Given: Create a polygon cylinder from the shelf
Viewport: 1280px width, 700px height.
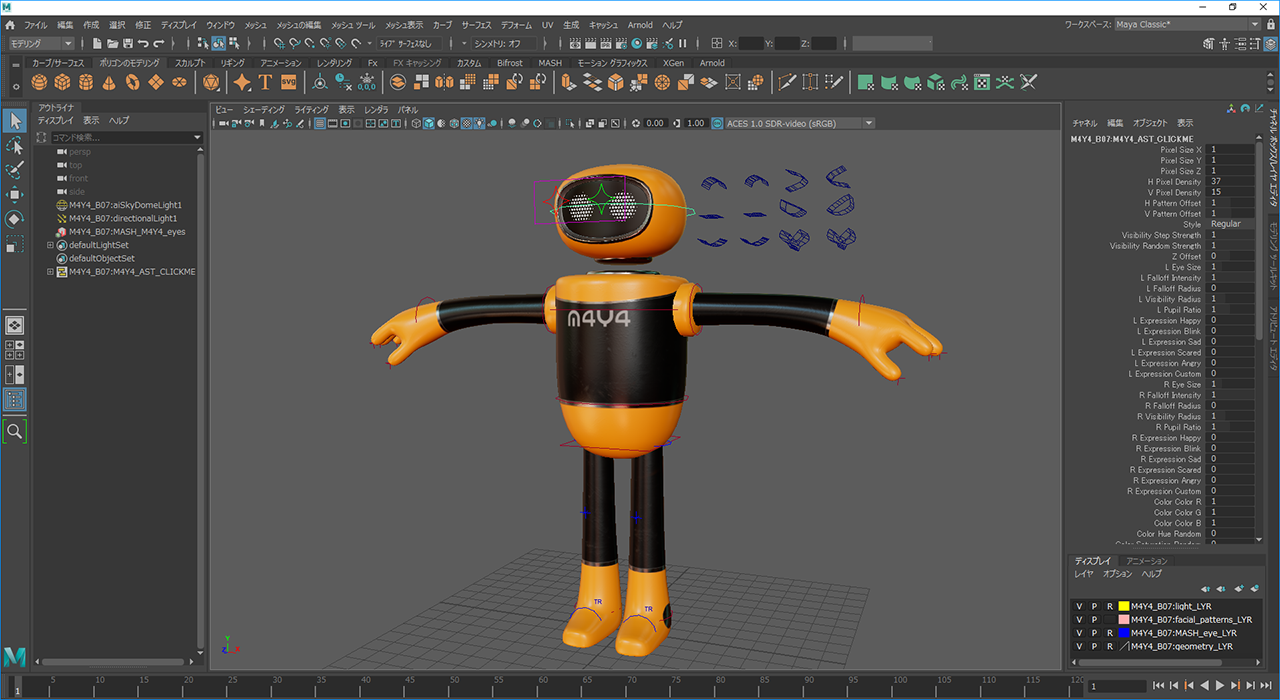Looking at the screenshot, I should tap(86, 83).
